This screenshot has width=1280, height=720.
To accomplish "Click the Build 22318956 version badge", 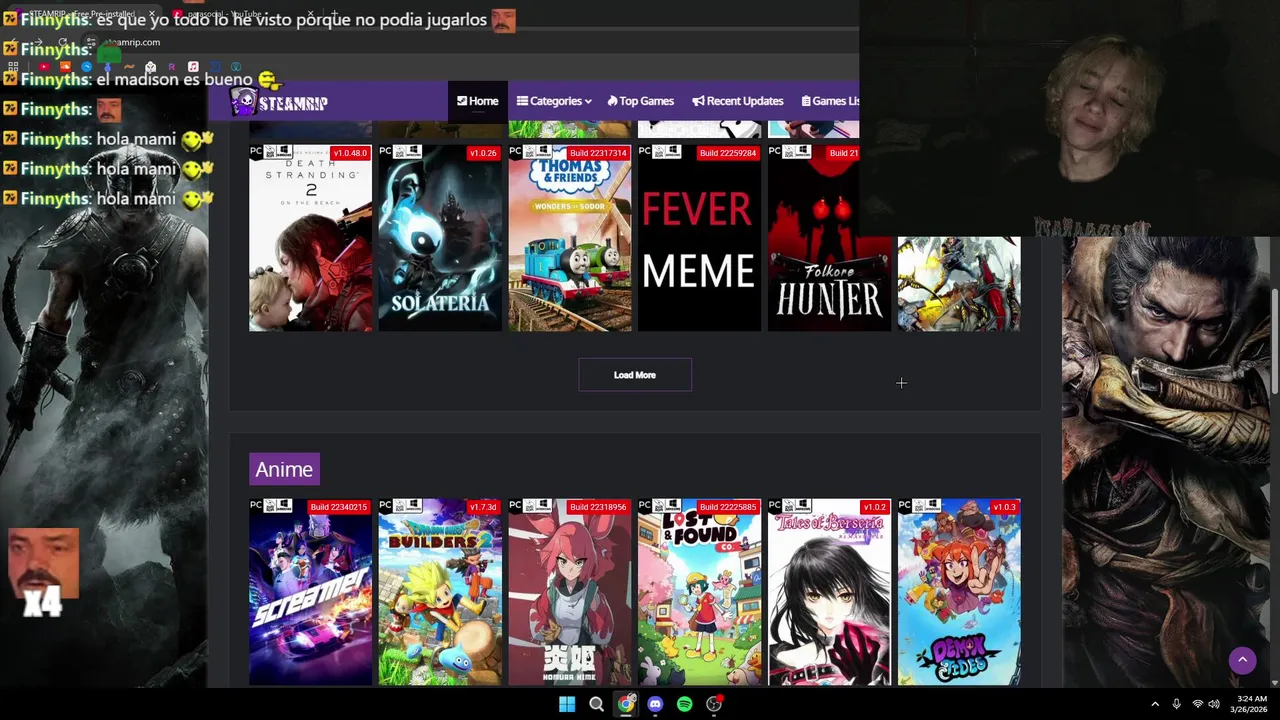I will tap(598, 507).
